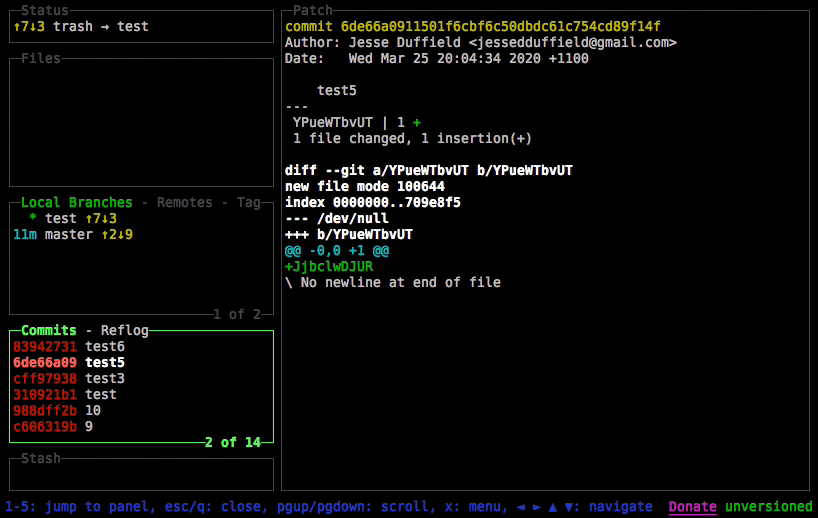Select the master branch
Image resolution: width=818 pixels, height=518 pixels.
point(68,234)
